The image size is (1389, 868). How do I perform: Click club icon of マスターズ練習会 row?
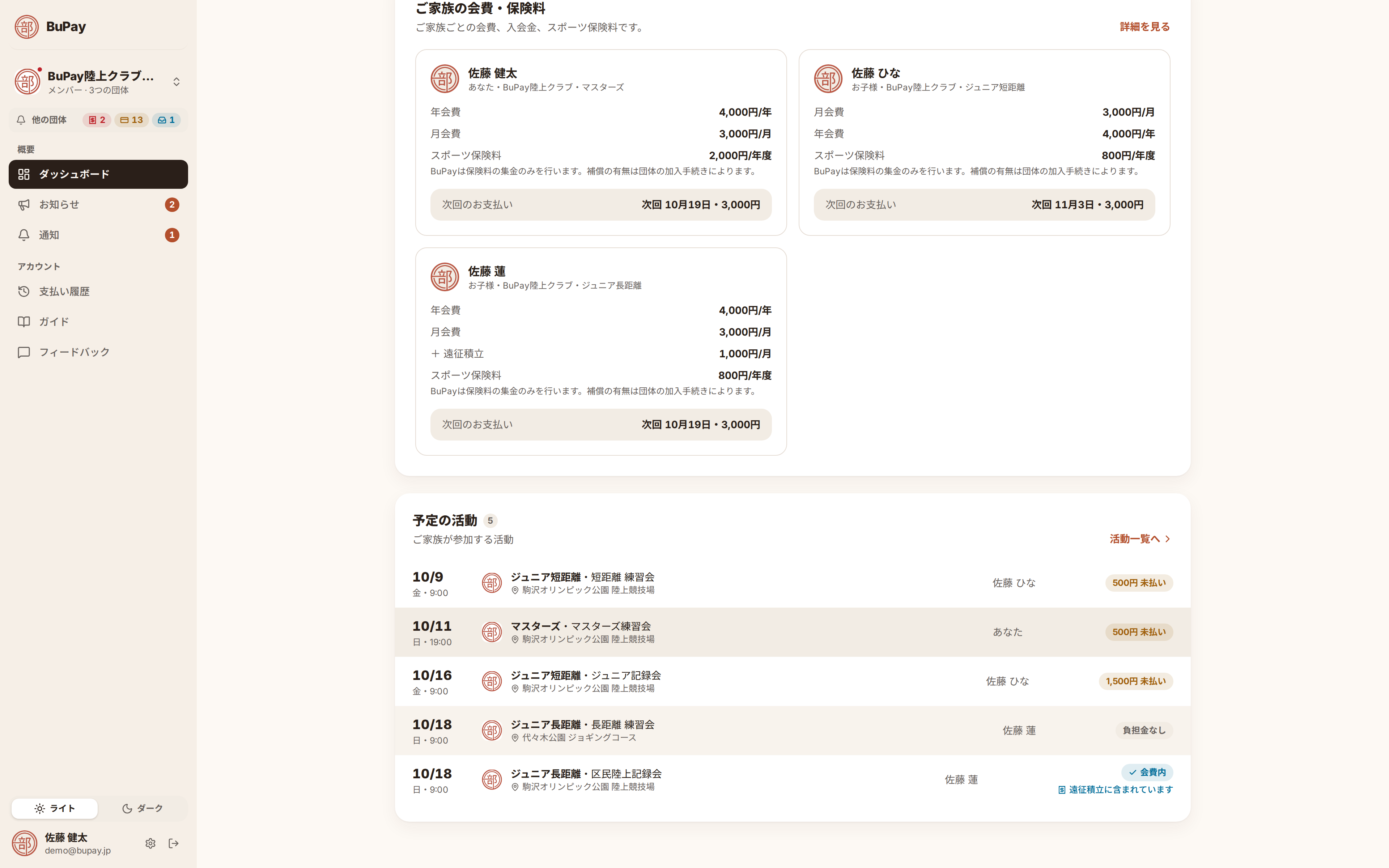pyautogui.click(x=492, y=632)
